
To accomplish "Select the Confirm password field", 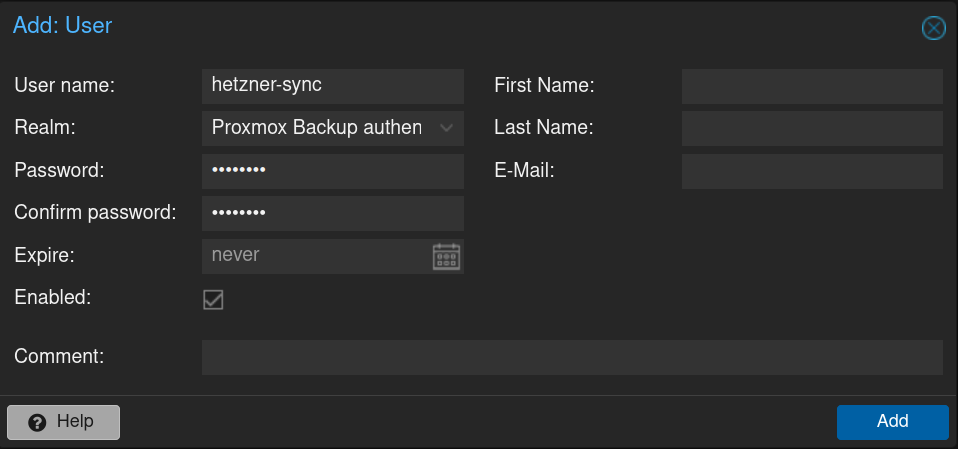I will point(332,213).
